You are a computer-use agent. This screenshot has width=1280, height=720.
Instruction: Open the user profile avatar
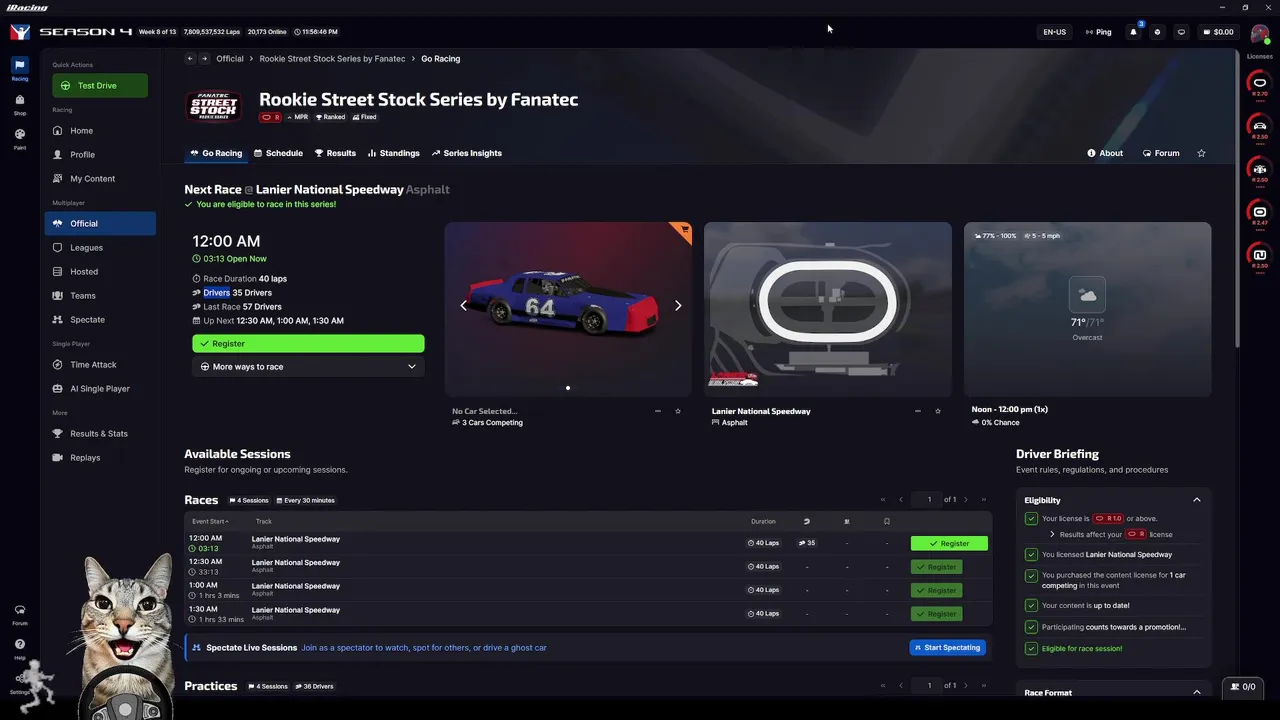(1259, 33)
